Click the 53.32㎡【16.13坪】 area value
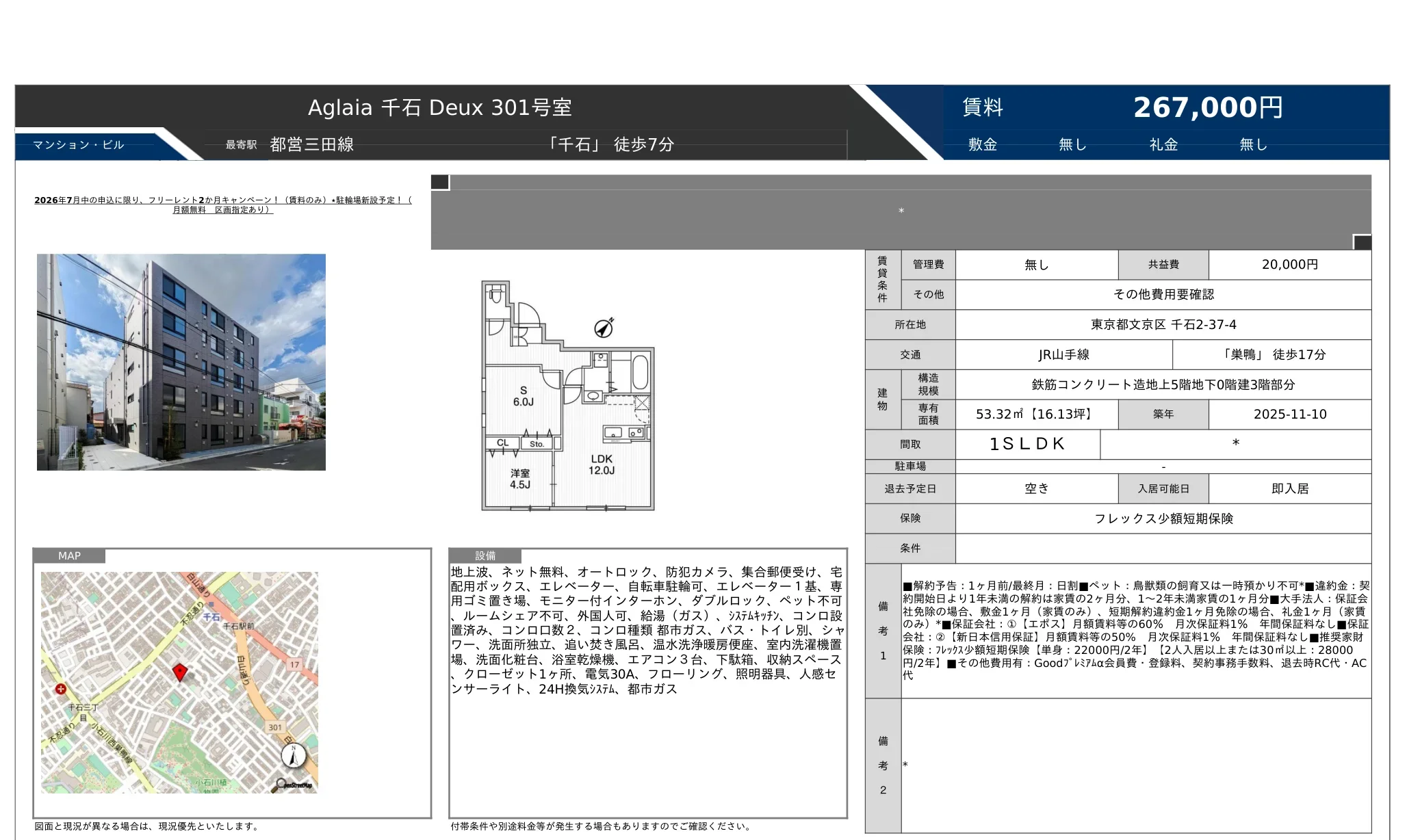This screenshot has width=1407, height=840. [x=1037, y=415]
